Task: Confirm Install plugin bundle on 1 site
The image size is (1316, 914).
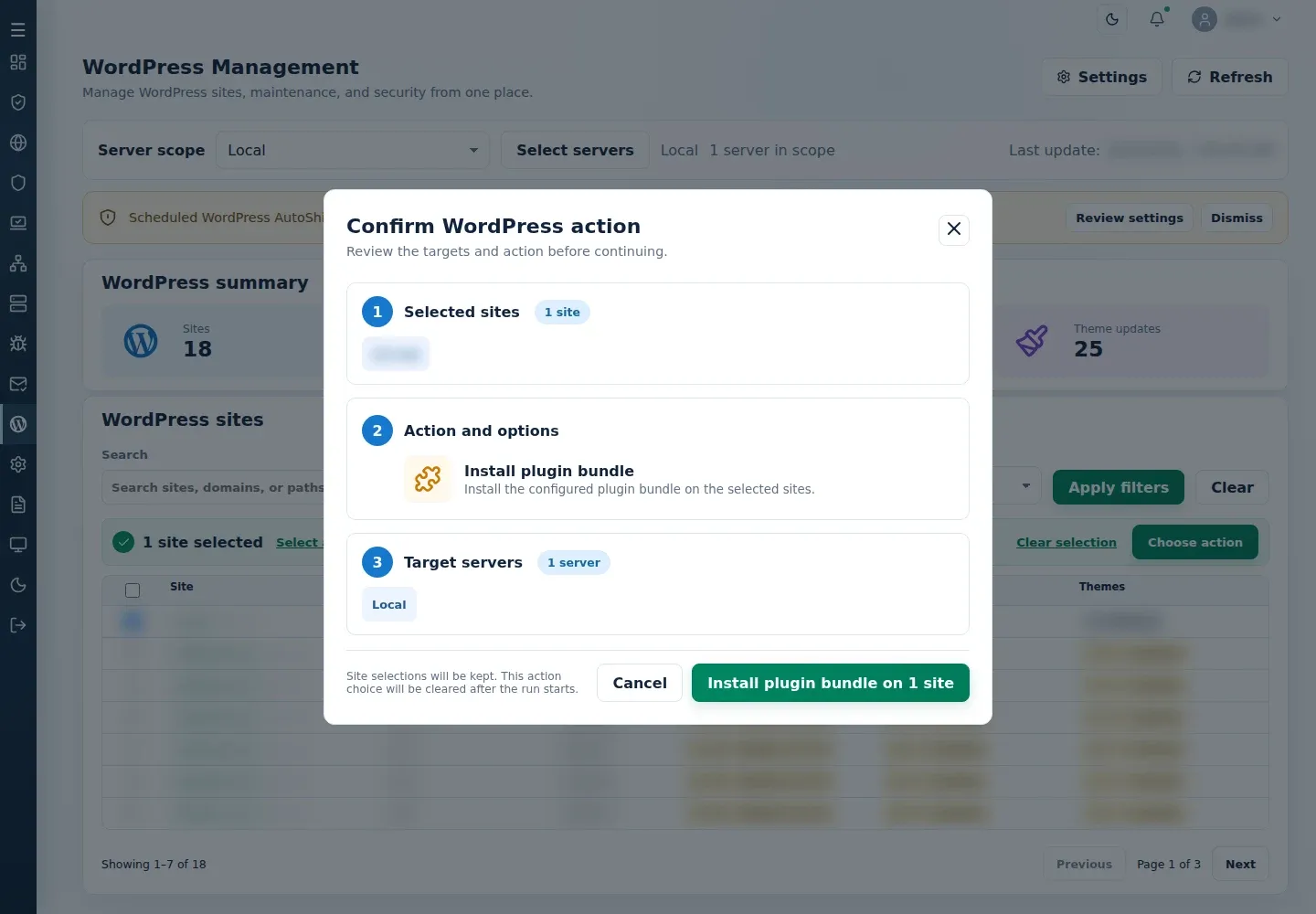Action: coord(831,683)
